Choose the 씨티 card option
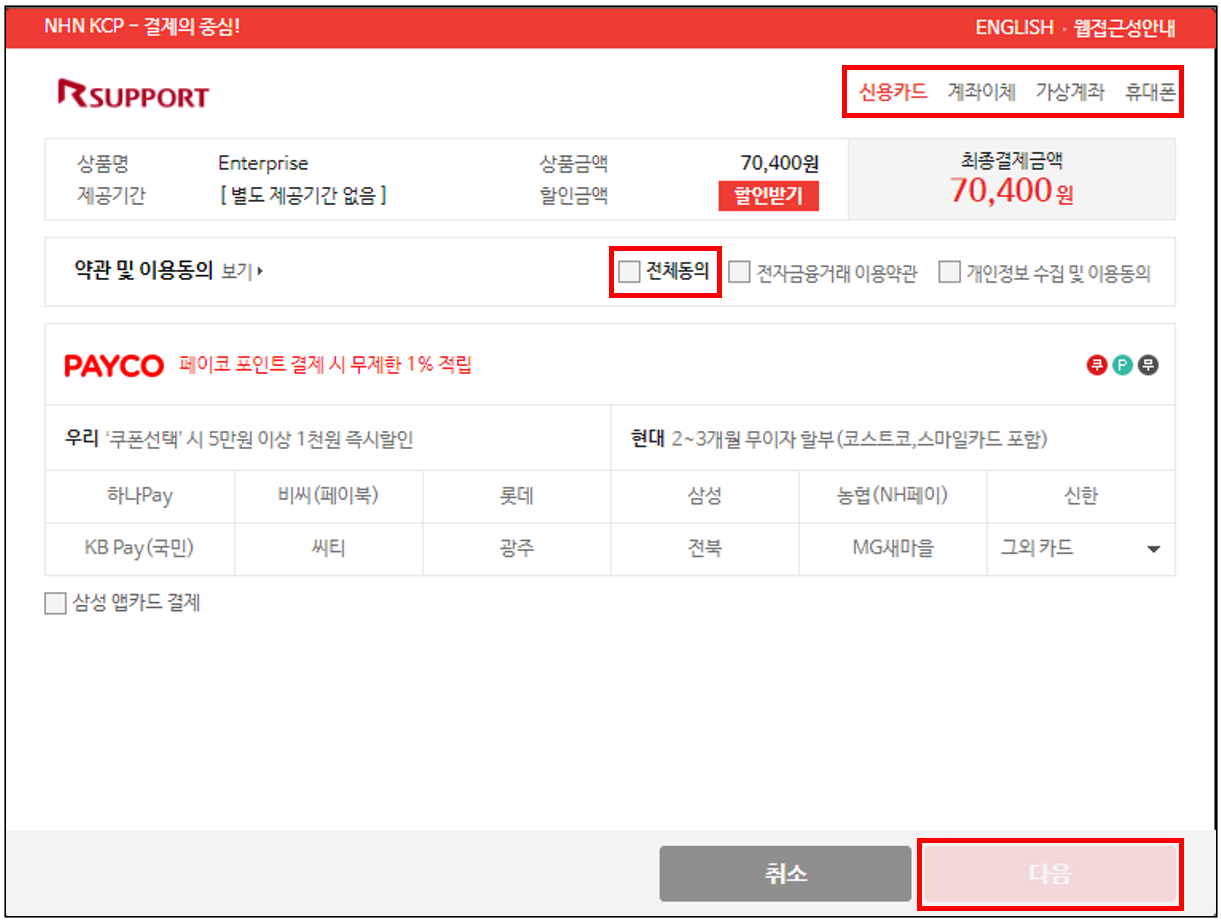1221x924 pixels. coord(329,549)
